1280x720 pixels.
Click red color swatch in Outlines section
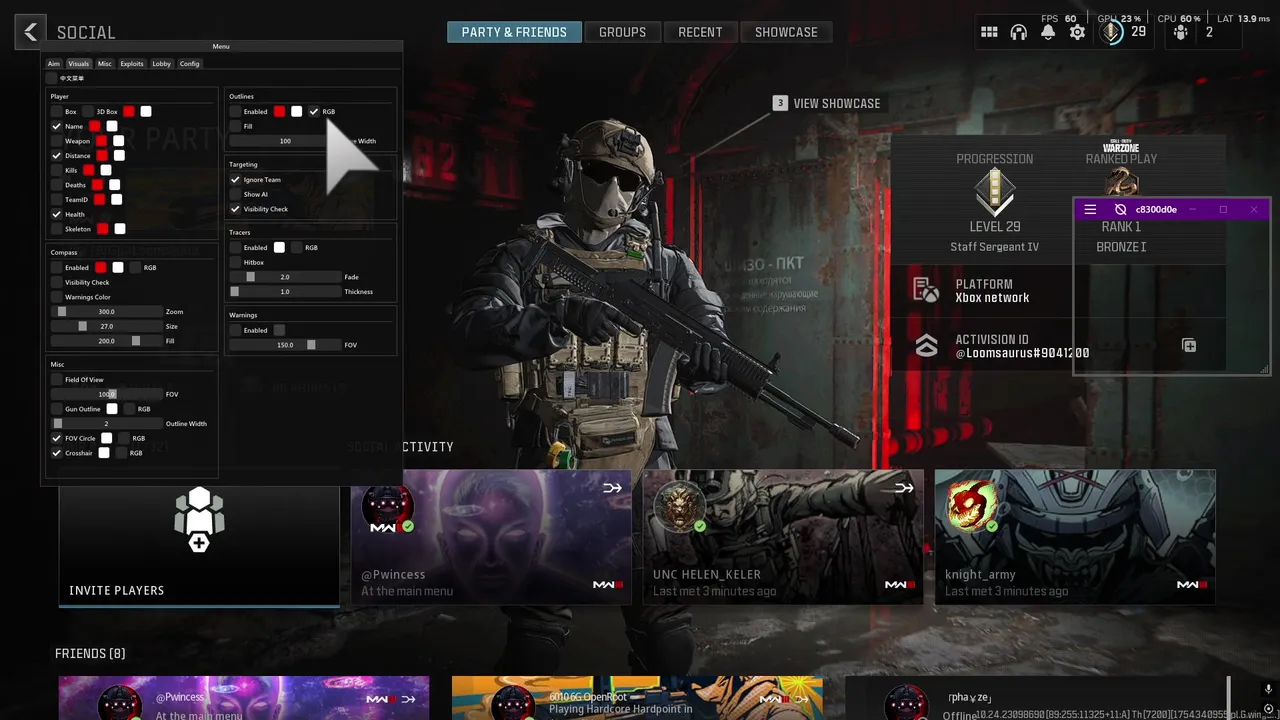279,111
